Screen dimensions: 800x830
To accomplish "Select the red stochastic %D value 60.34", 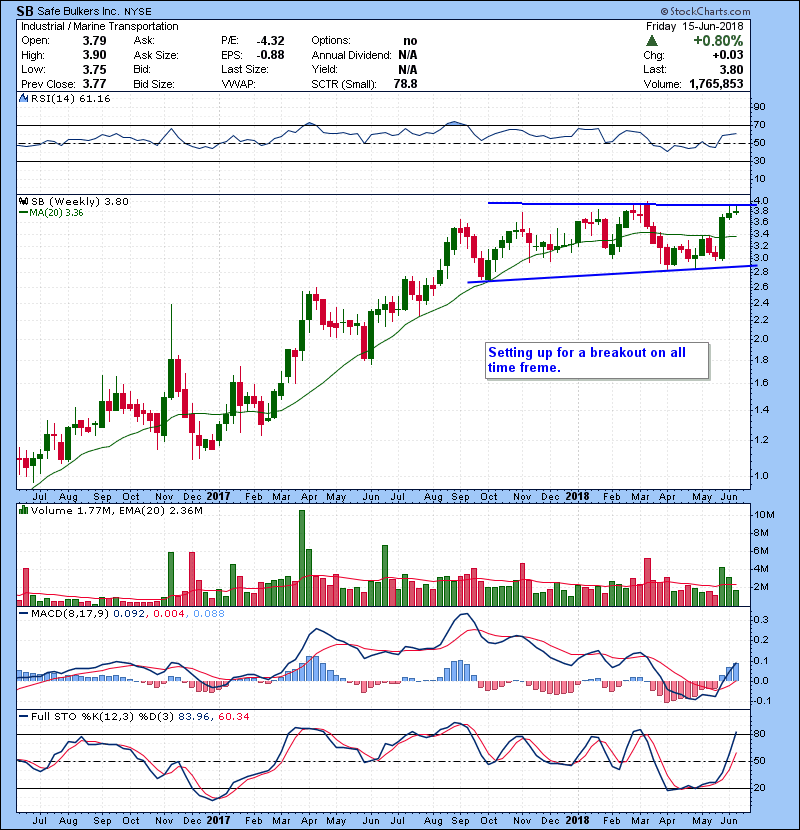I will [233, 716].
